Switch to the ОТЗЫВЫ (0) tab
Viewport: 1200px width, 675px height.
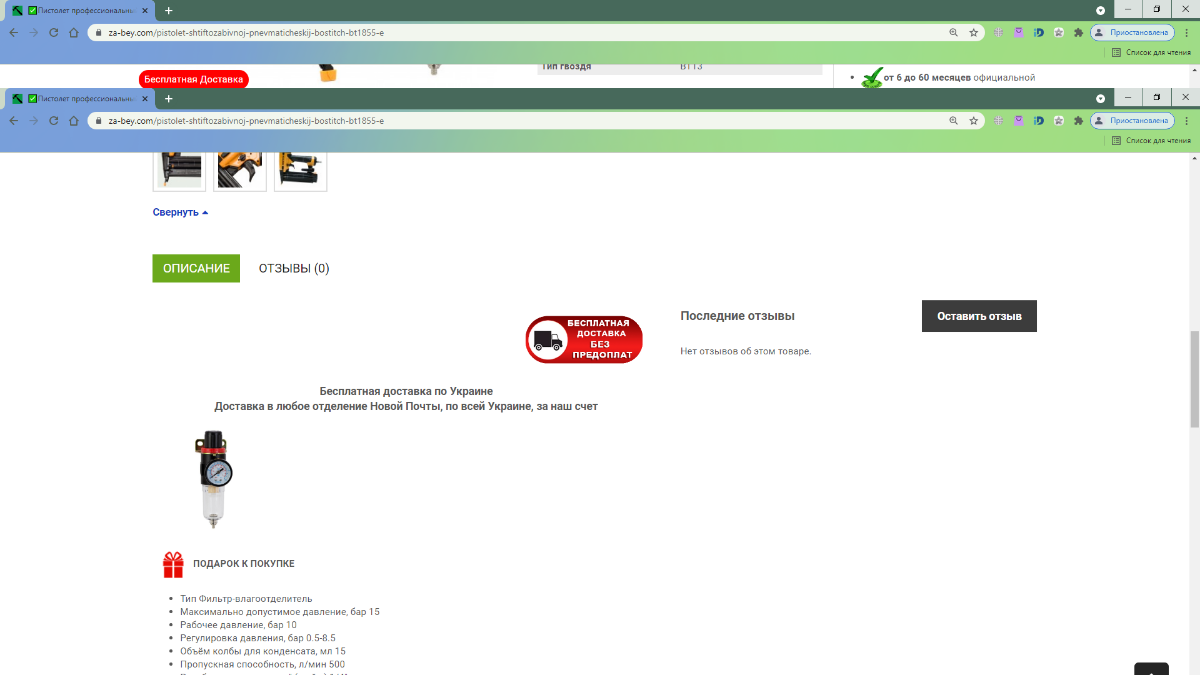tap(294, 268)
